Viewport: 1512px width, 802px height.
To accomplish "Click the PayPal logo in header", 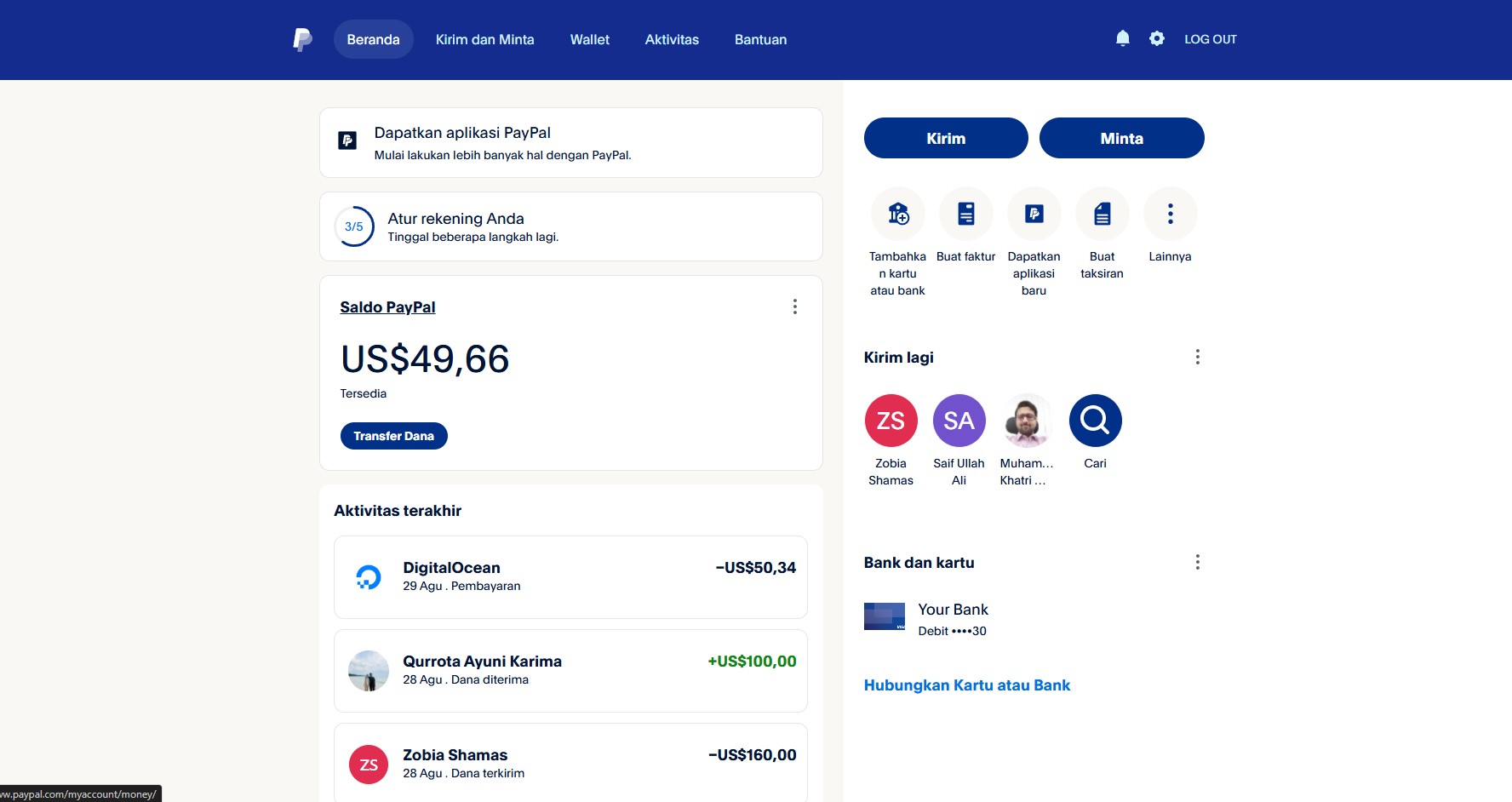I will pyautogui.click(x=302, y=39).
